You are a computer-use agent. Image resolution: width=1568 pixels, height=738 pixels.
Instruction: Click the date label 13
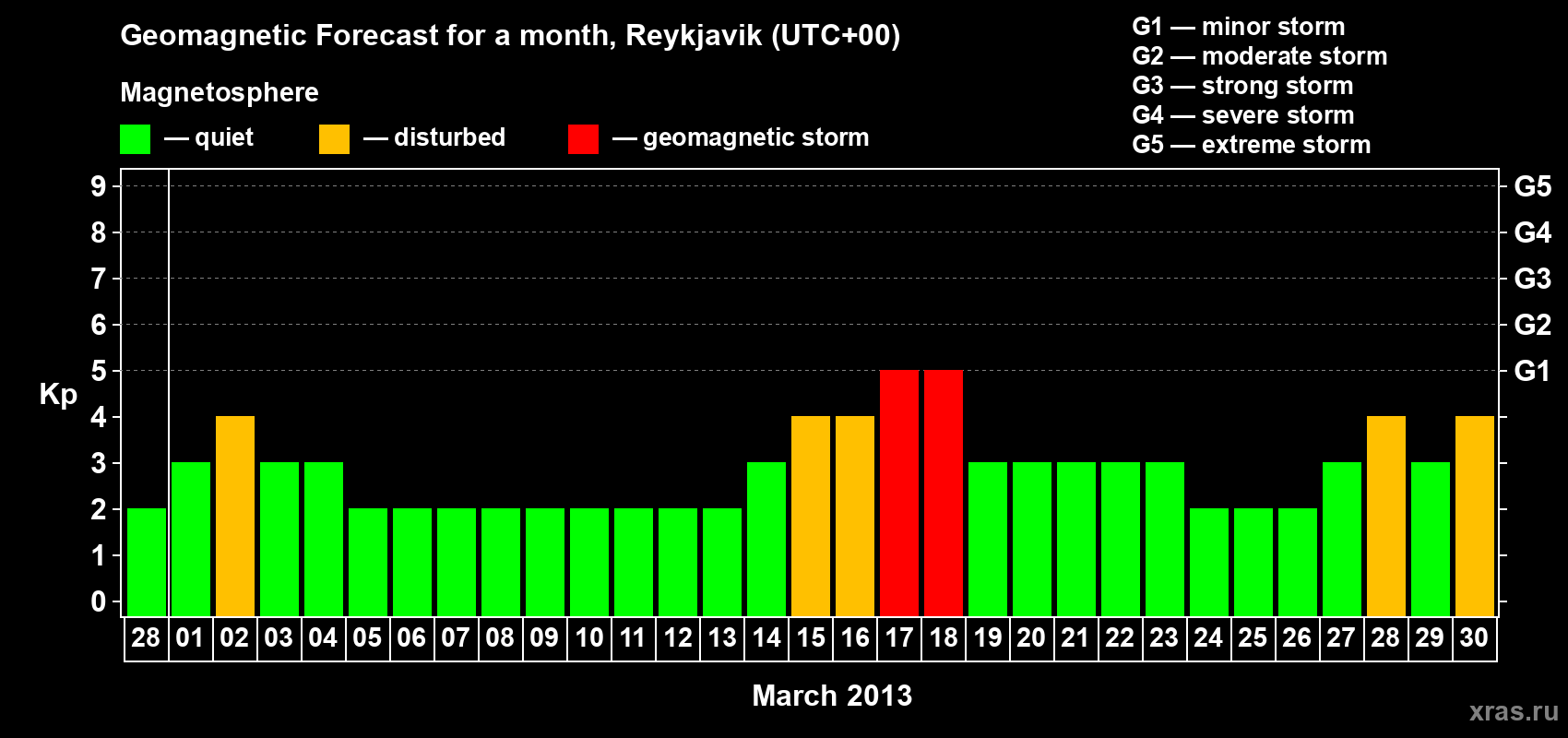click(722, 638)
